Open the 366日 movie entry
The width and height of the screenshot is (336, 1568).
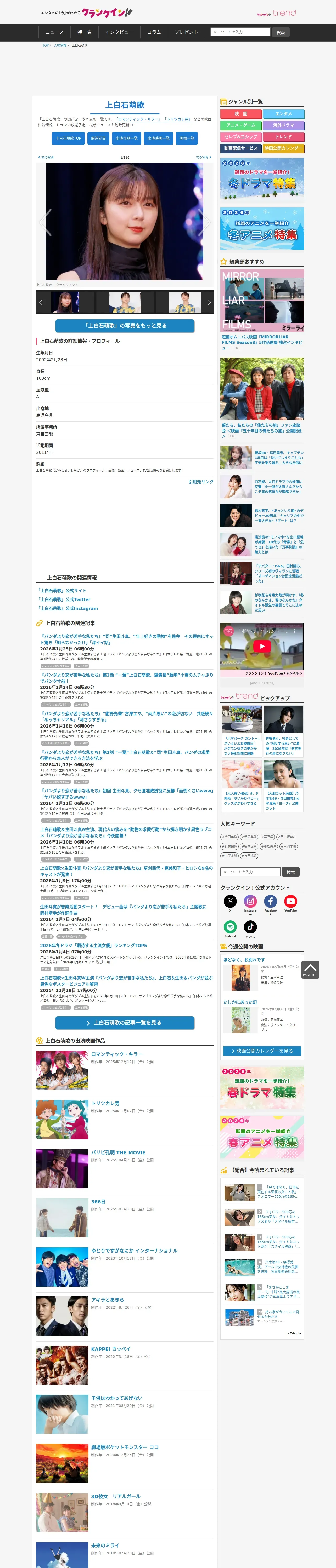(x=98, y=1202)
